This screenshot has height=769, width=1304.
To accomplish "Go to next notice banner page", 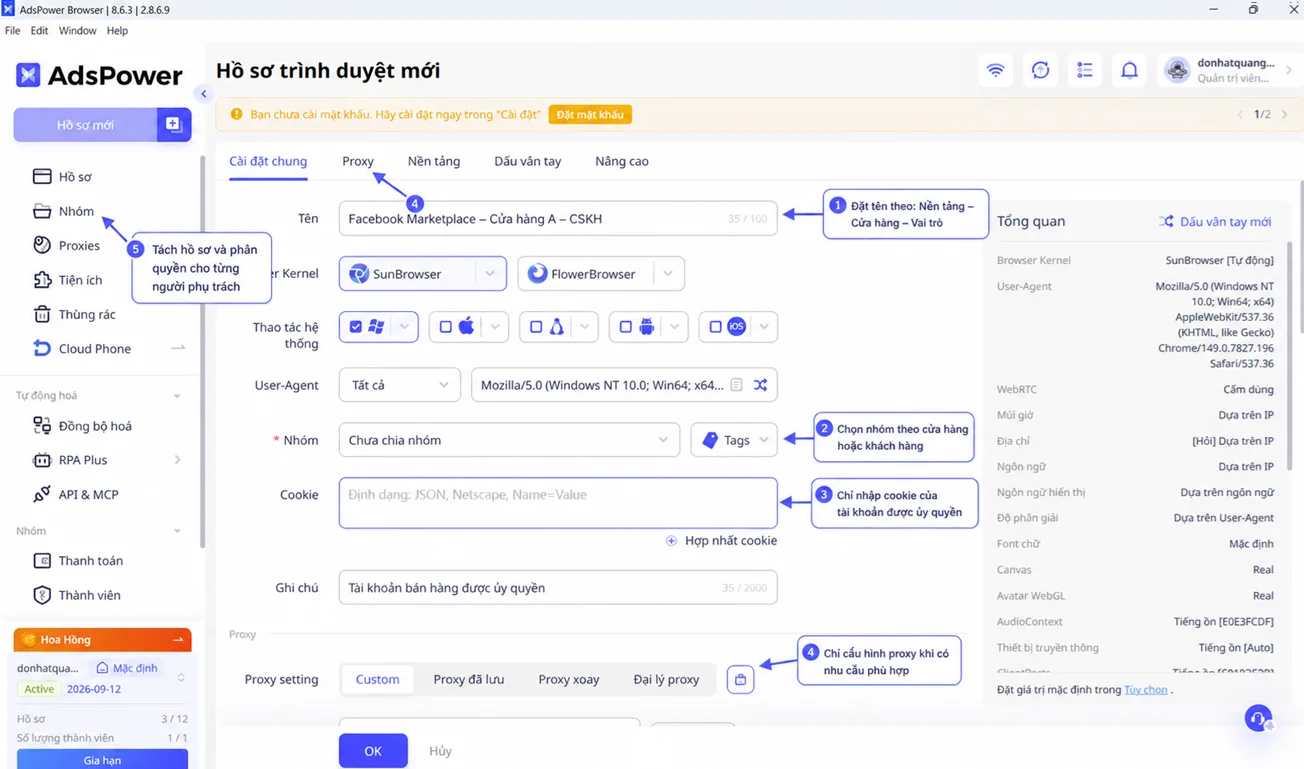I will (x=1285, y=115).
